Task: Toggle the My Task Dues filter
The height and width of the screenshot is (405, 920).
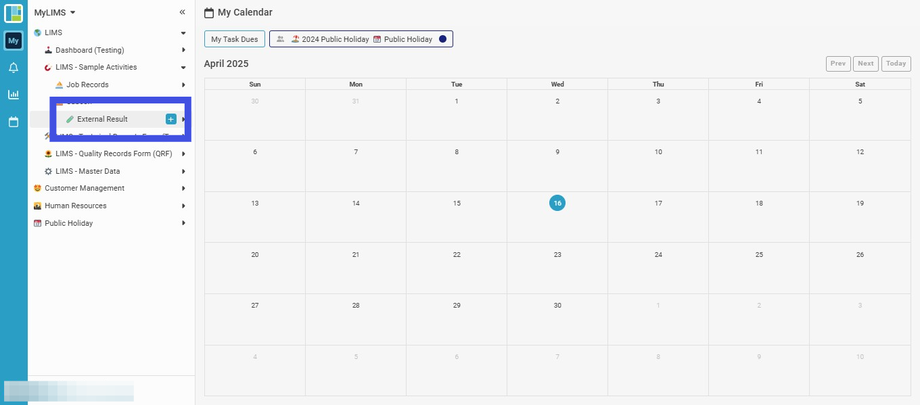Action: [x=235, y=39]
